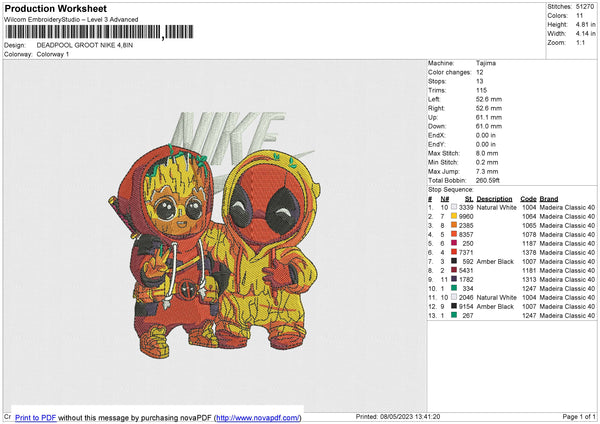The width and height of the screenshot is (600, 424).
Task: Click the Up value 61.1 mm
Action: 489,117
